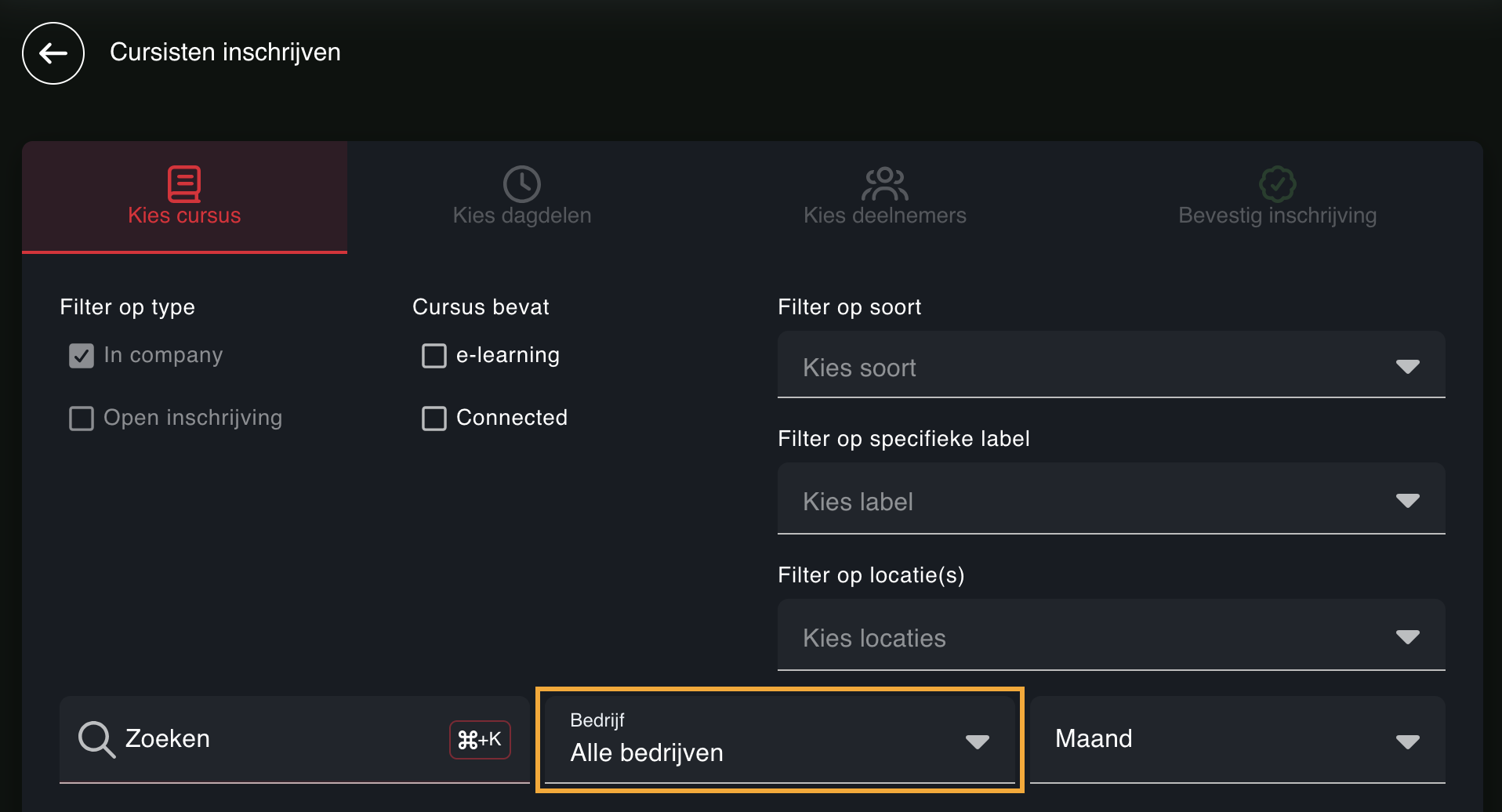Click the clock icon above Kies dagdelen
The width and height of the screenshot is (1502, 812).
[522, 184]
